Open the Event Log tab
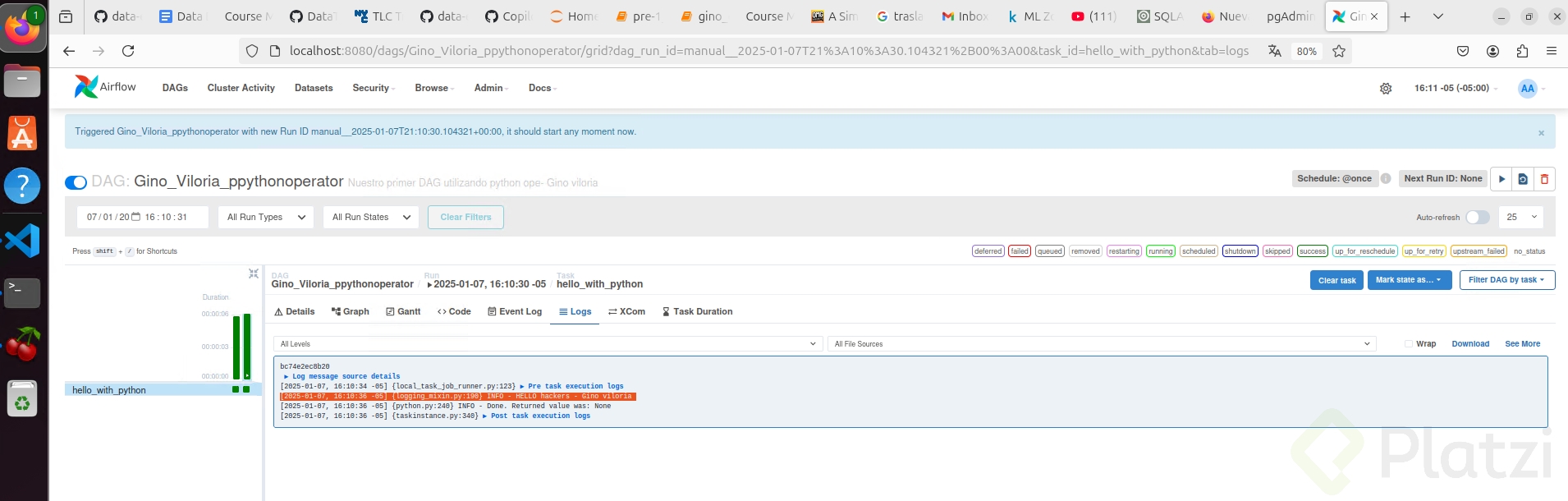 click(x=515, y=311)
